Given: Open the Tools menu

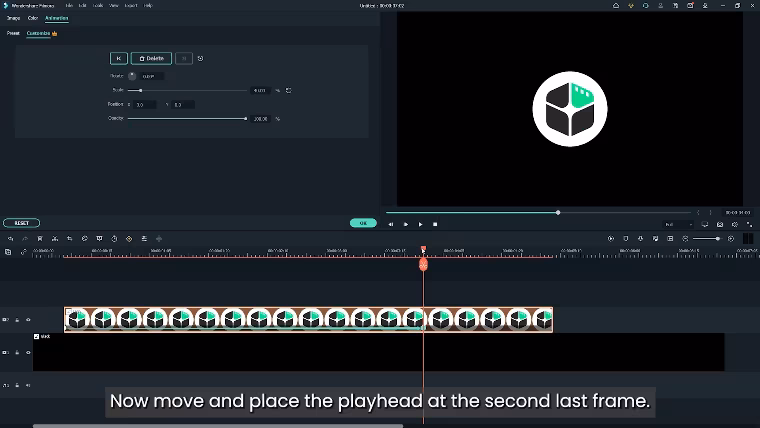Looking at the screenshot, I should click(98, 6).
